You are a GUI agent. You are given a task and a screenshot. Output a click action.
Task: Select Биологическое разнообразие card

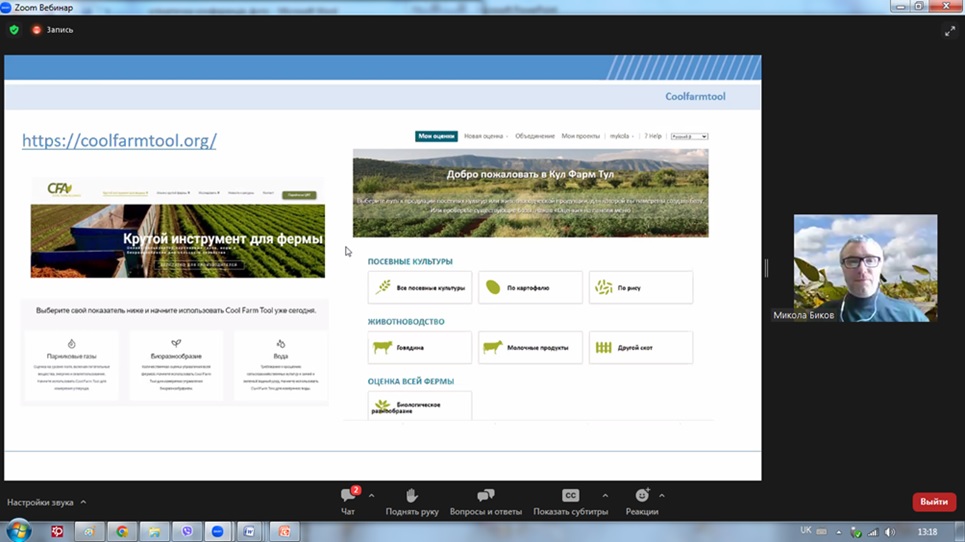click(x=420, y=405)
